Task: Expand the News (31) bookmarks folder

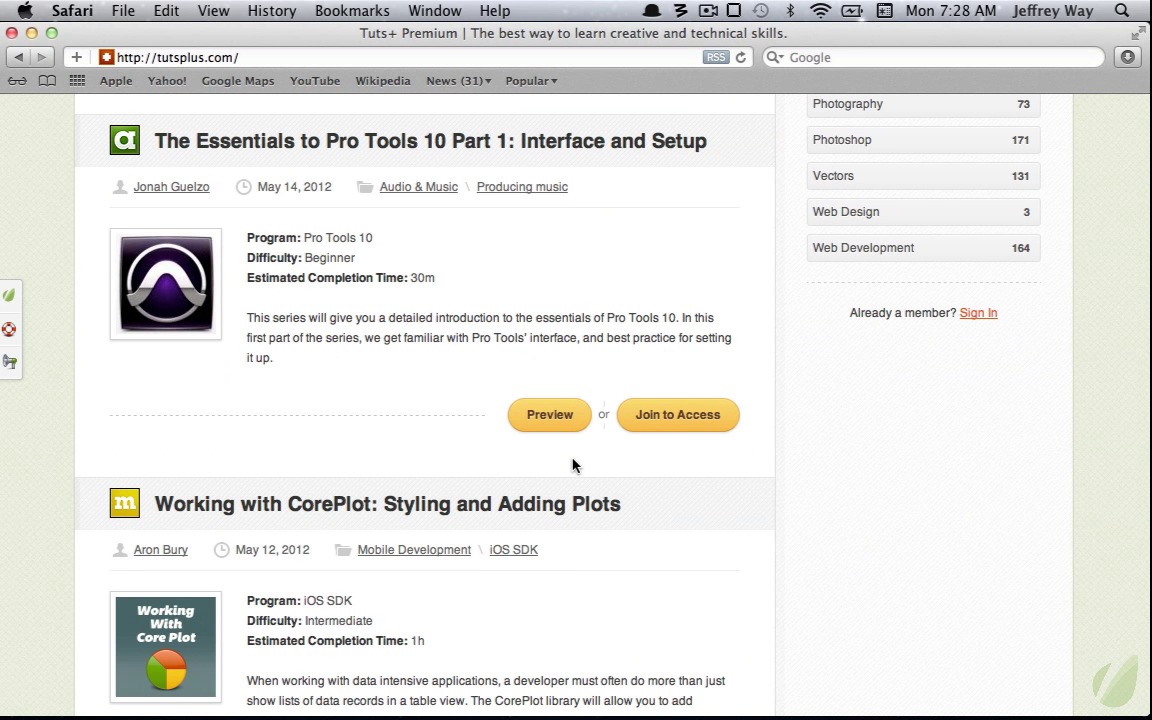Action: [x=458, y=81]
